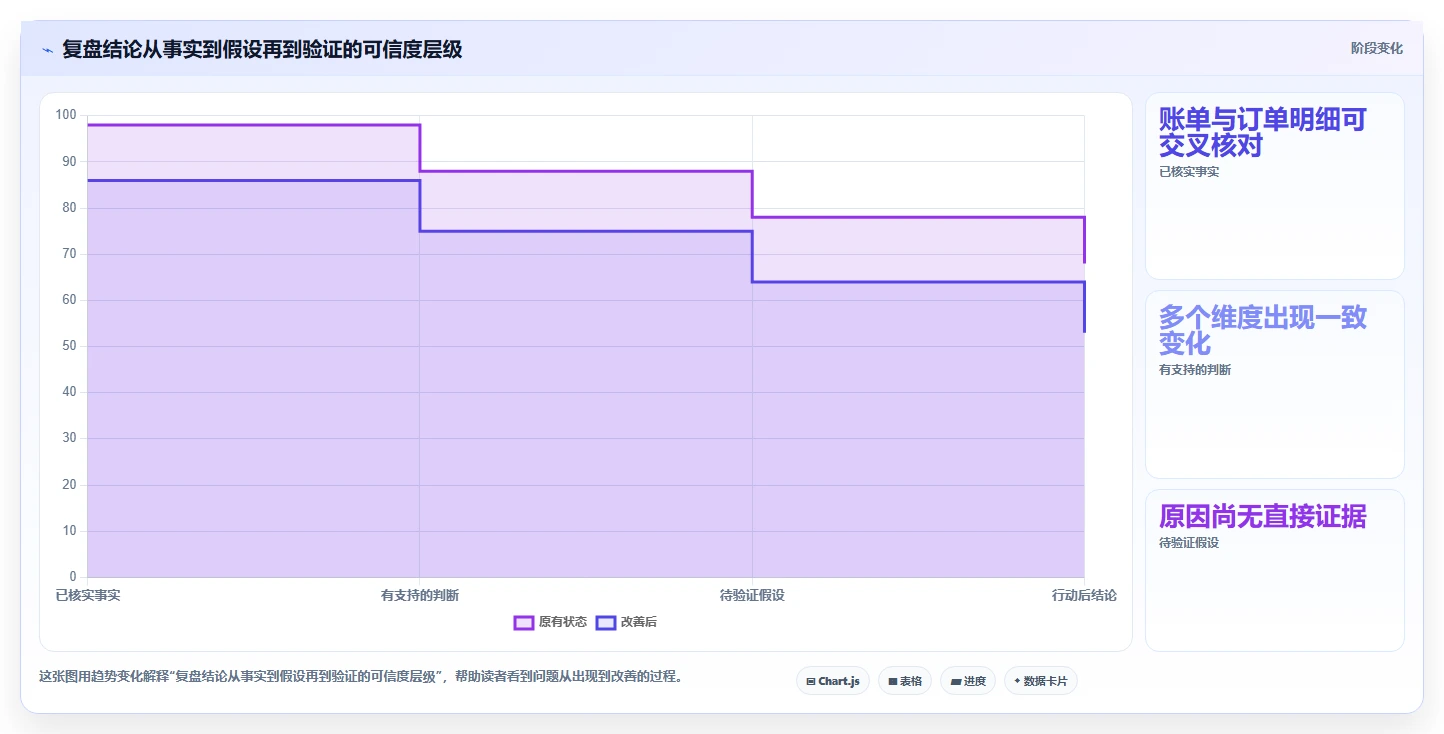Open the 原因尚无直接证据 card

click(1274, 570)
